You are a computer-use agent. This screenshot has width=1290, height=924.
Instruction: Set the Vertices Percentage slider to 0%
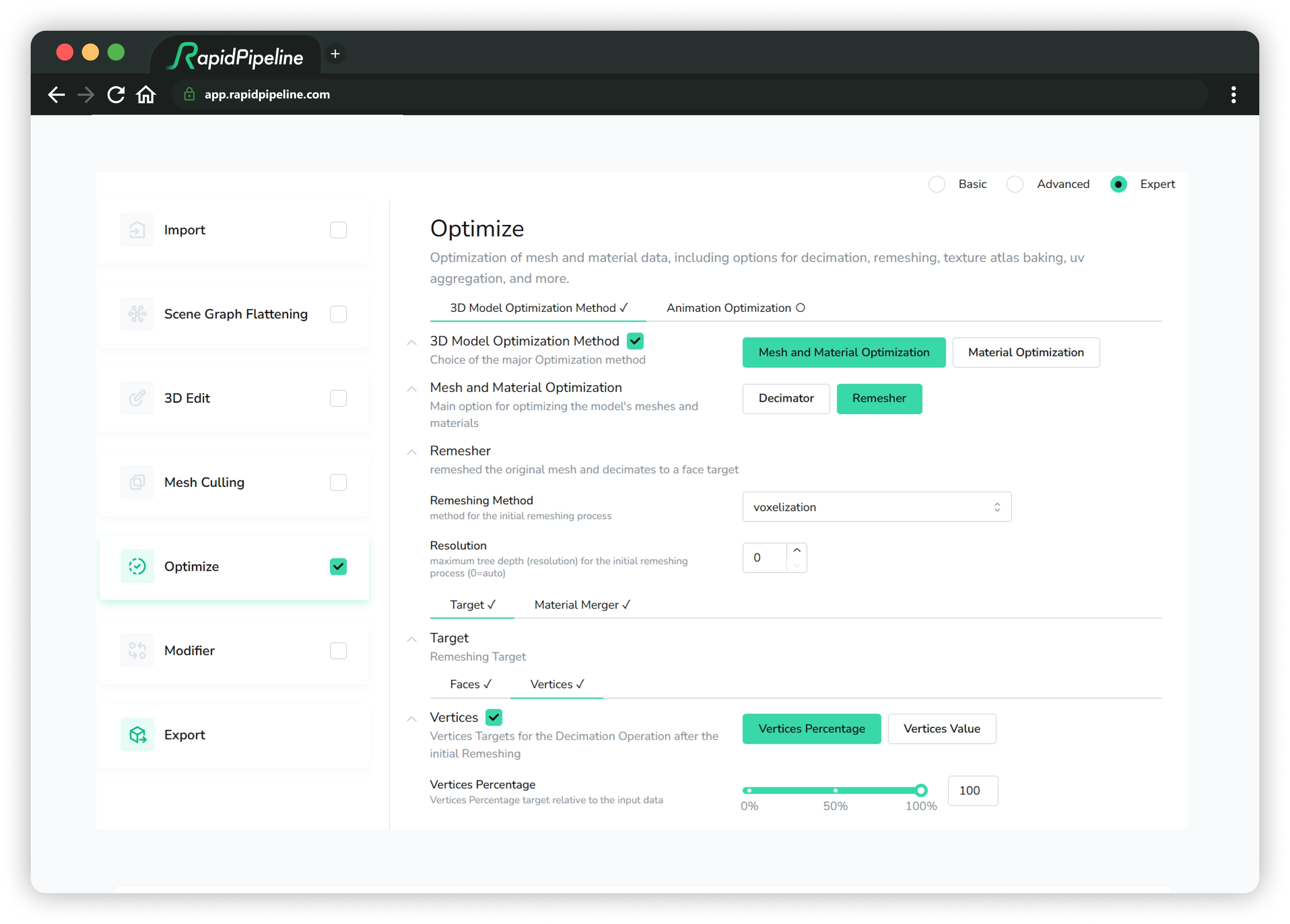749,791
